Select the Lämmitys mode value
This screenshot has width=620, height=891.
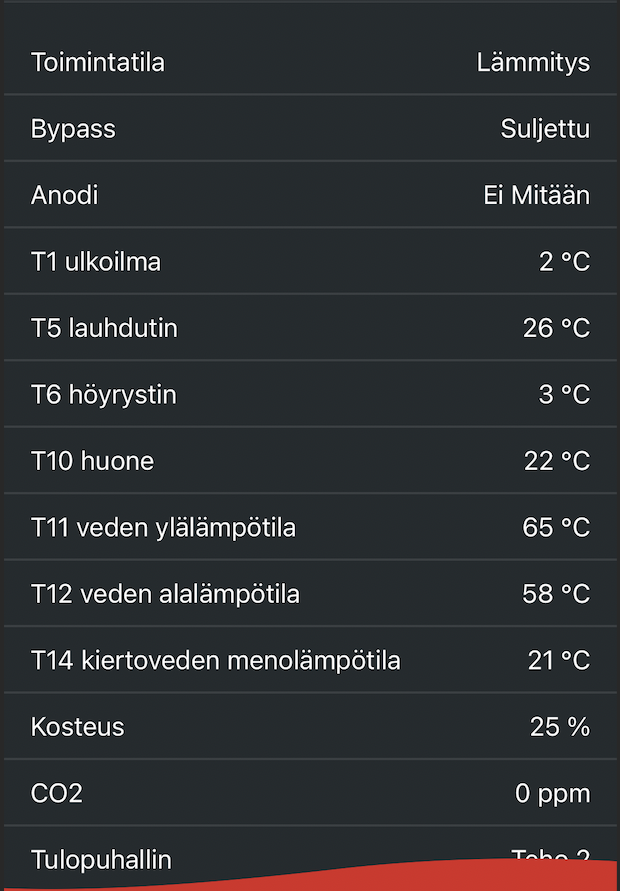535,62
